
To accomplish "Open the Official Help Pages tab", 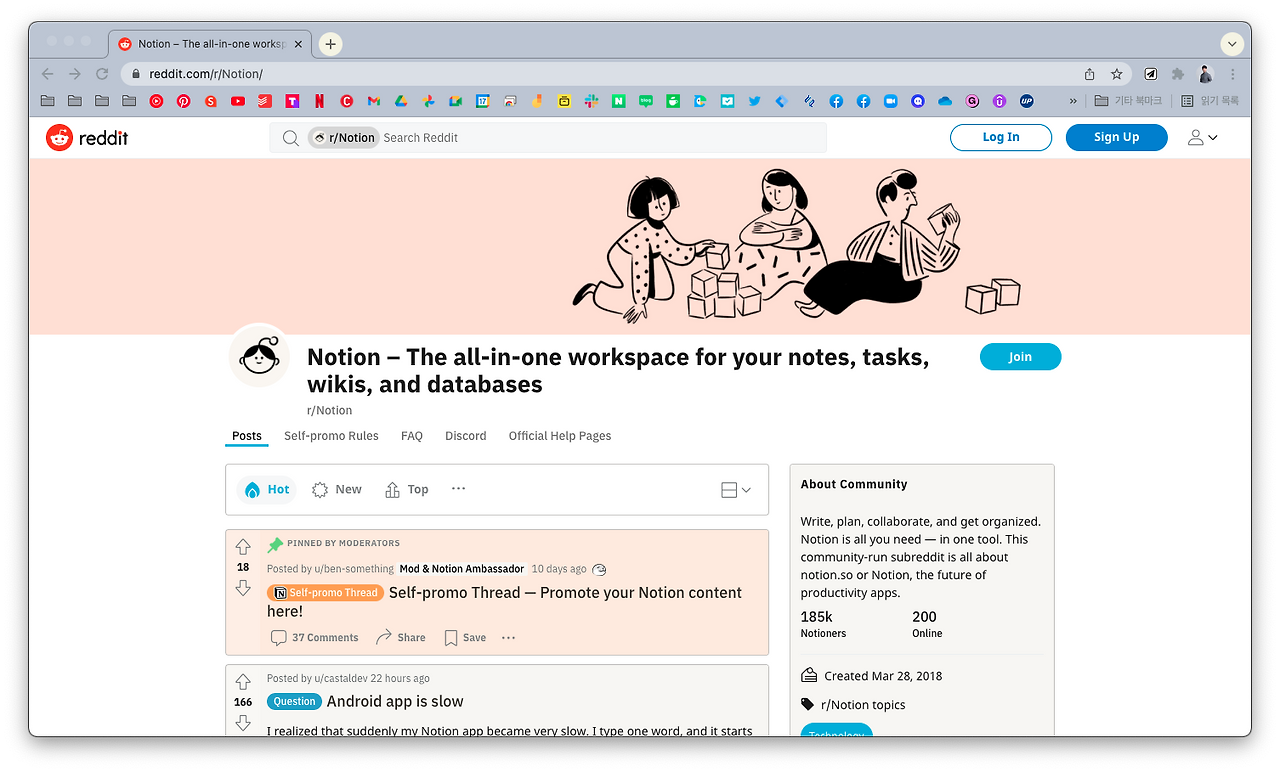I will [x=560, y=436].
